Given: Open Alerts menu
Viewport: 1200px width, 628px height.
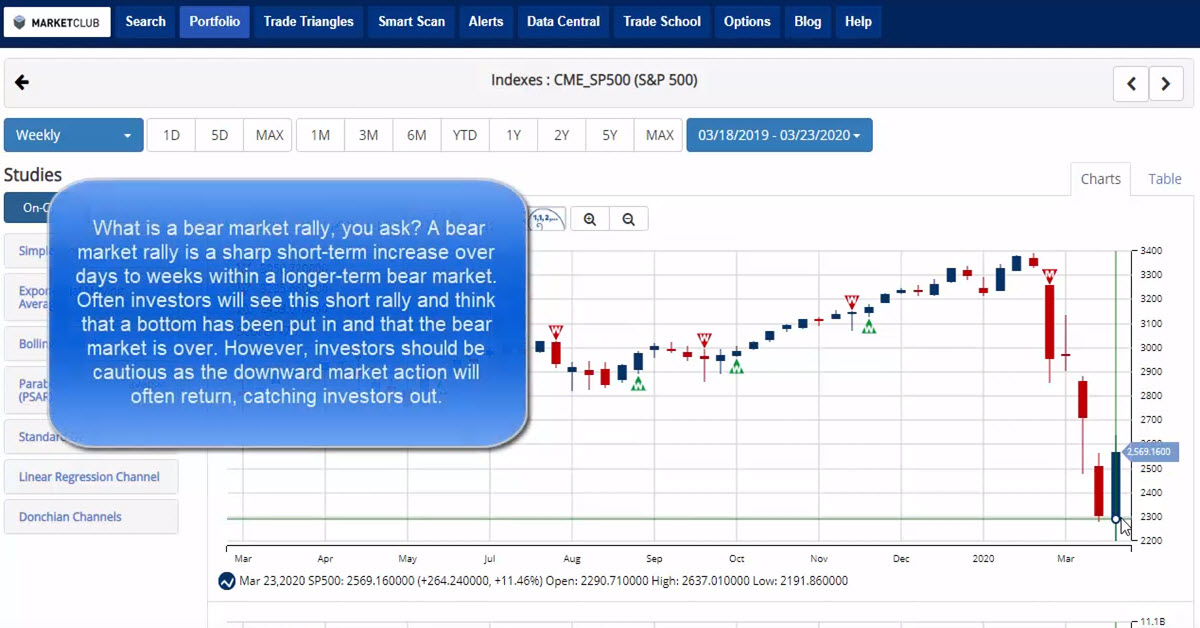Looking at the screenshot, I should (486, 21).
